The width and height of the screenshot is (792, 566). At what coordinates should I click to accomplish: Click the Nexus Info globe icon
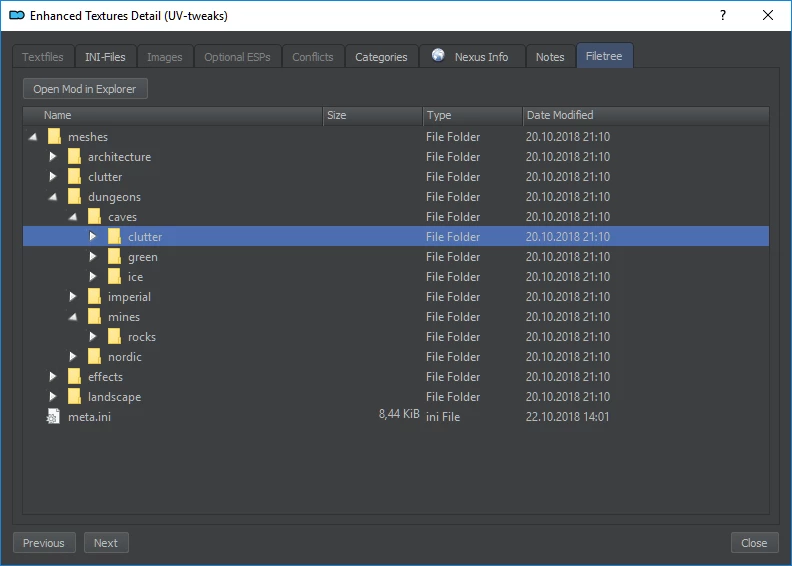pos(438,55)
